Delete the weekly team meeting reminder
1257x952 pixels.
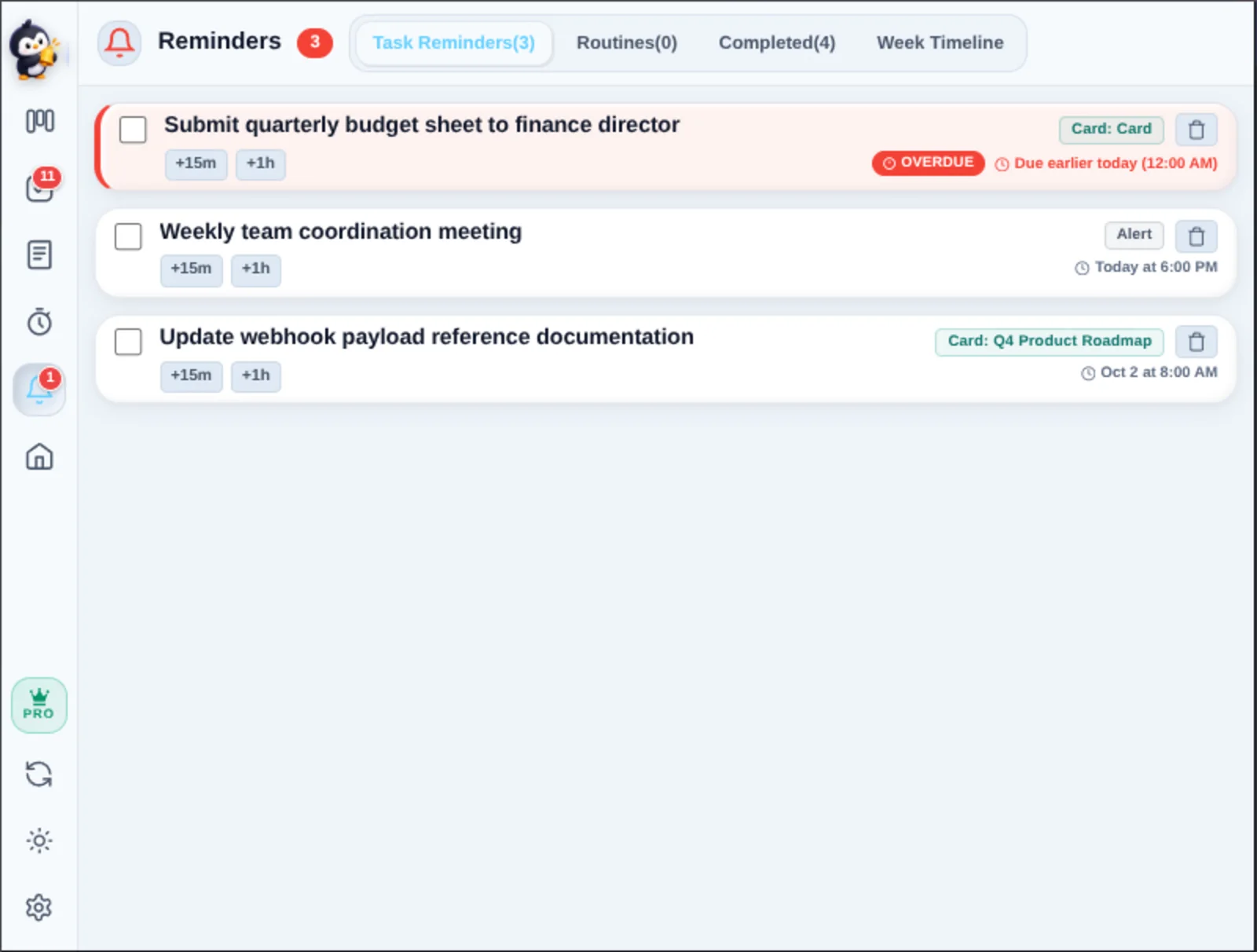pyautogui.click(x=1196, y=236)
